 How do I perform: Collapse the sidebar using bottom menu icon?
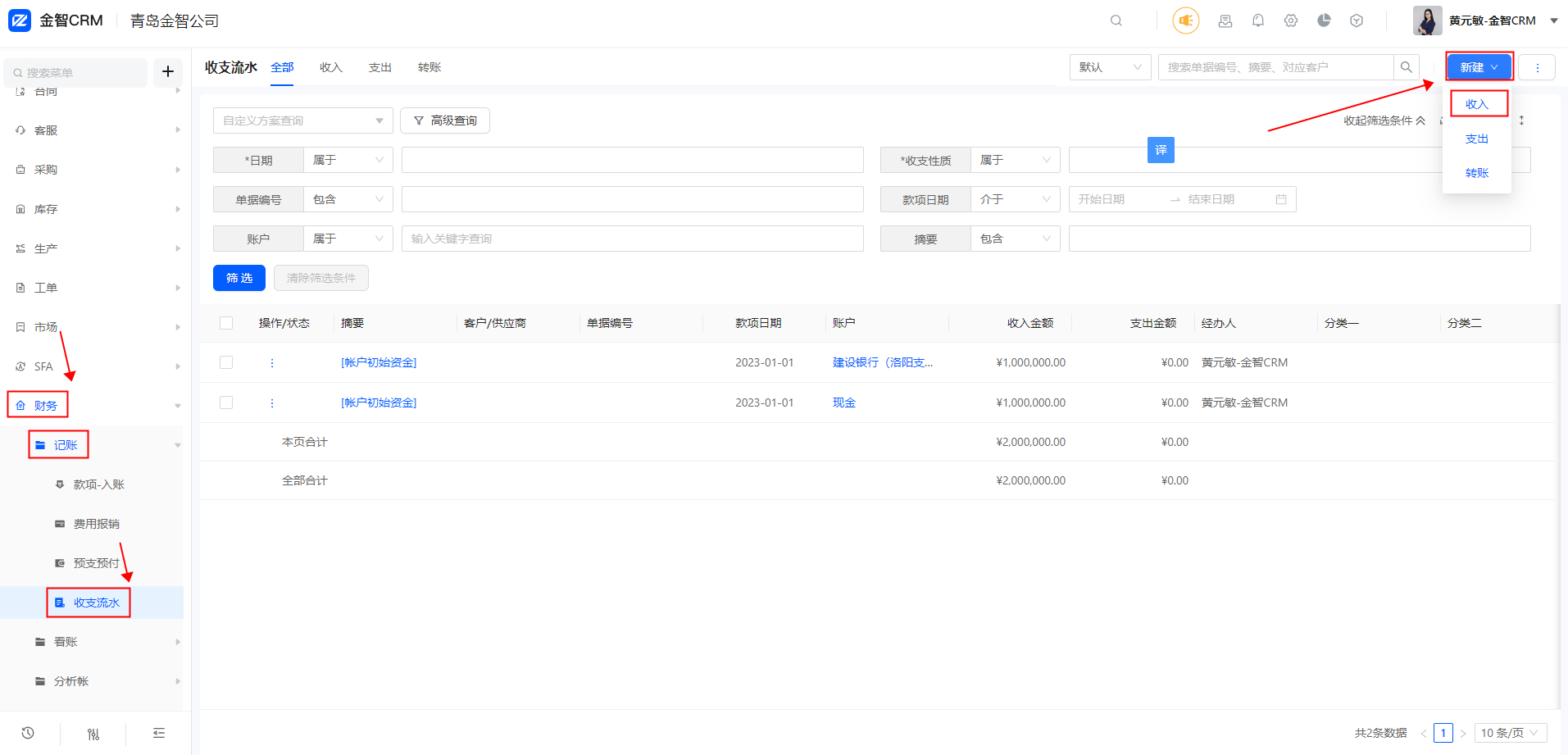[159, 733]
